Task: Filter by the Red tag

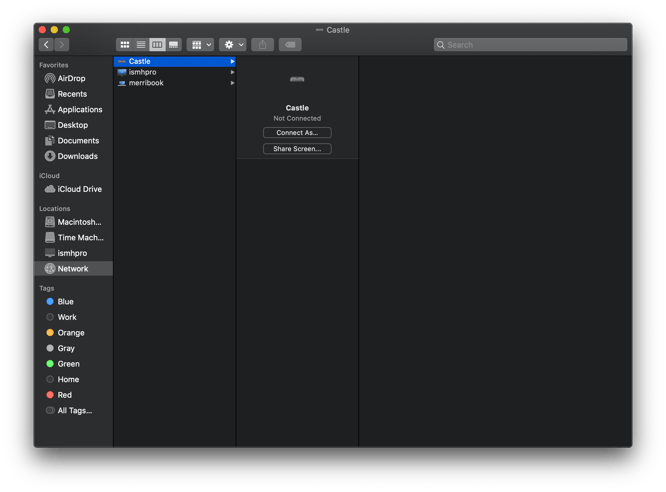Action: point(73,395)
